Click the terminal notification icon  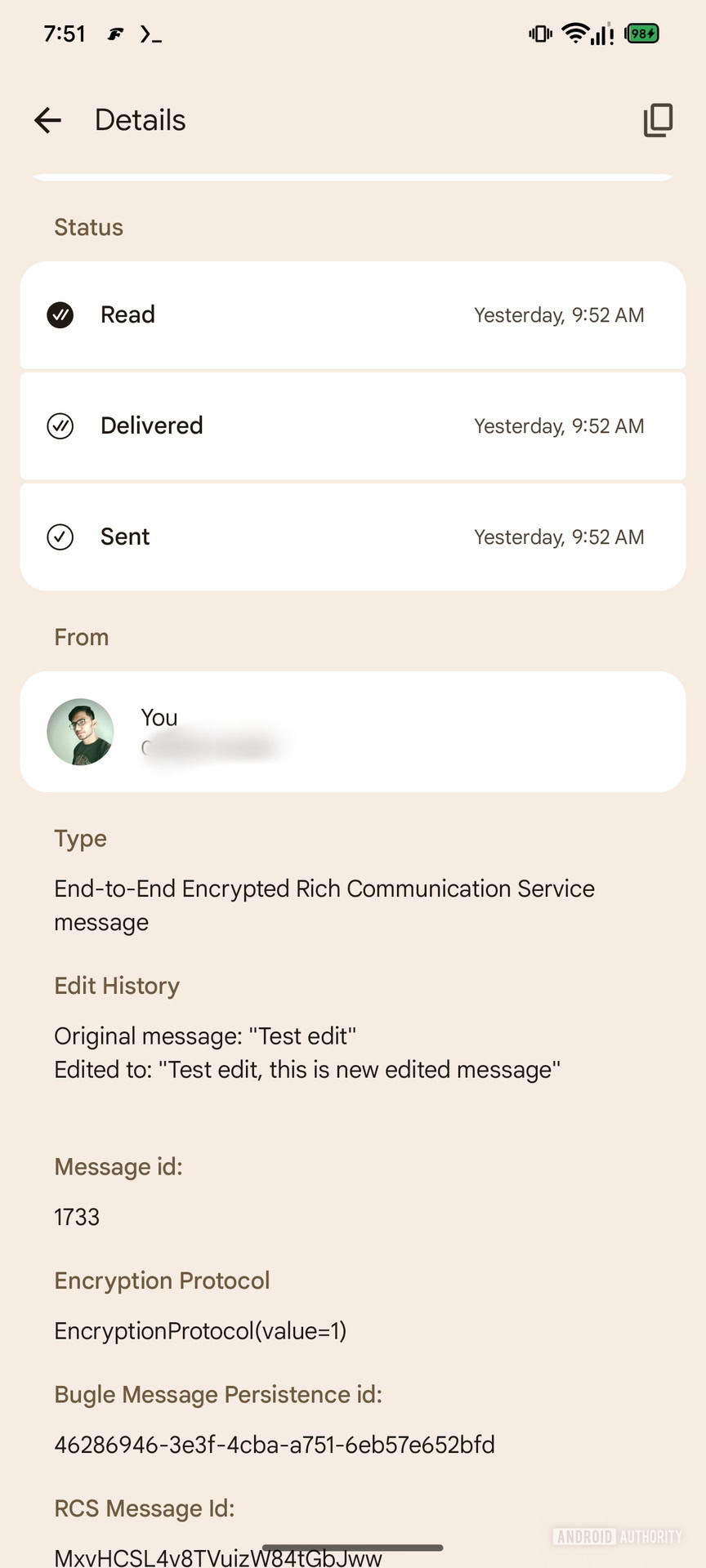[x=152, y=33]
